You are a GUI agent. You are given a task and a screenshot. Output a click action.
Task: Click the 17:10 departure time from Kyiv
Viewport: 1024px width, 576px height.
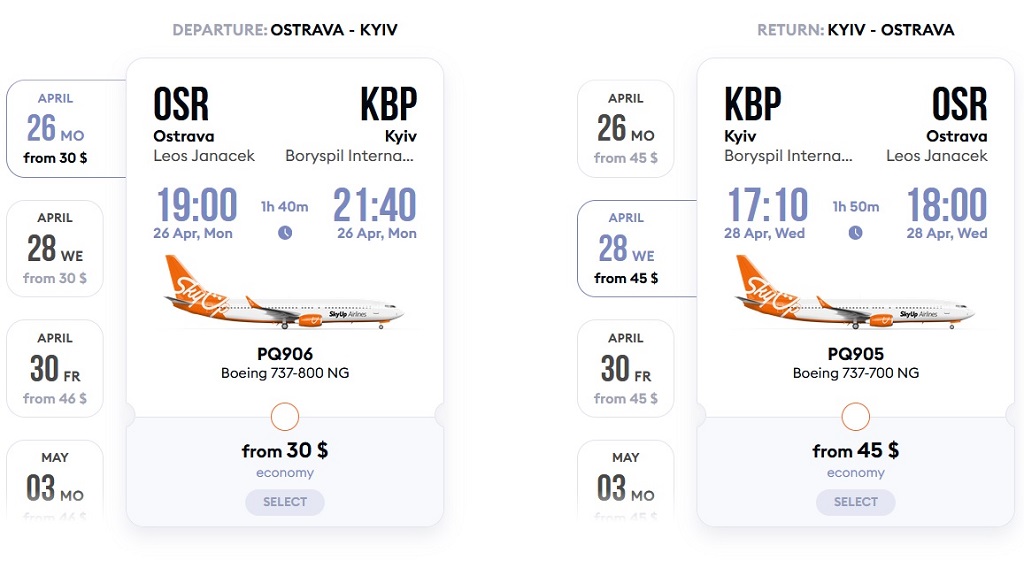[x=767, y=205]
